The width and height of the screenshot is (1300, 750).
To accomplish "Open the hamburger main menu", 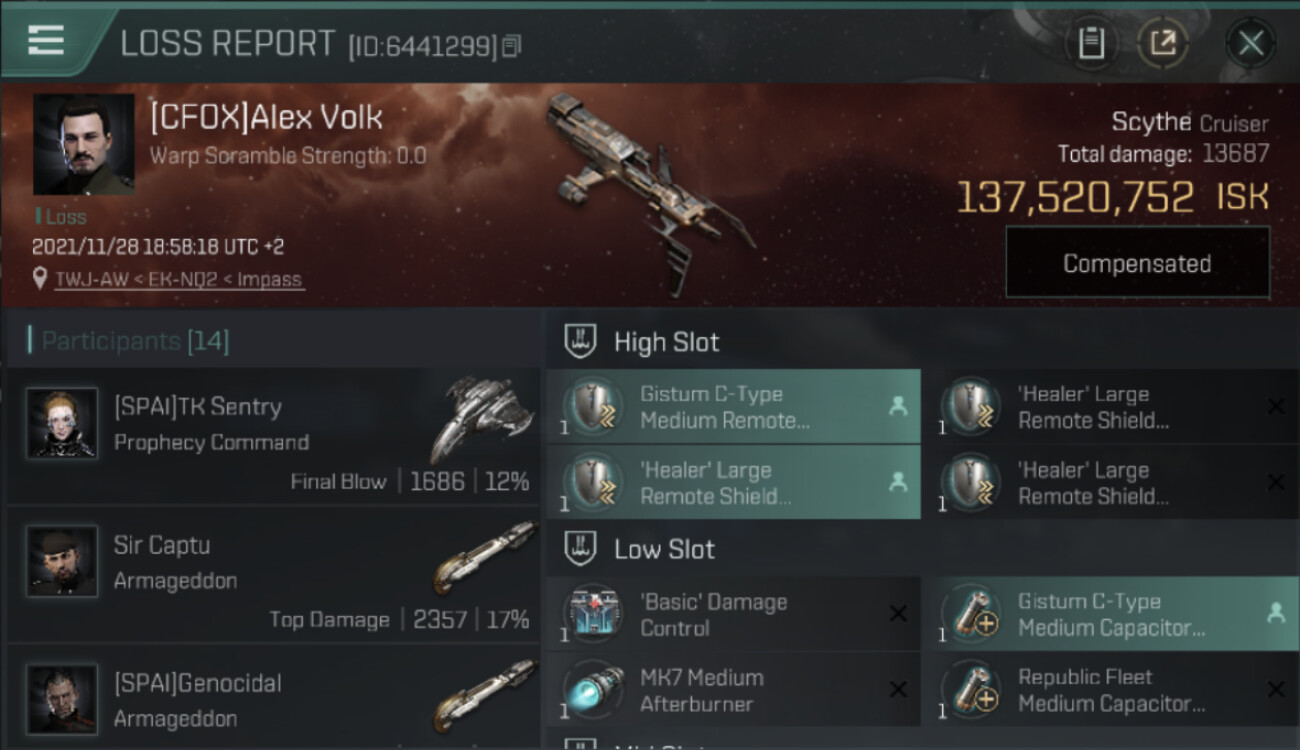I will click(x=46, y=41).
